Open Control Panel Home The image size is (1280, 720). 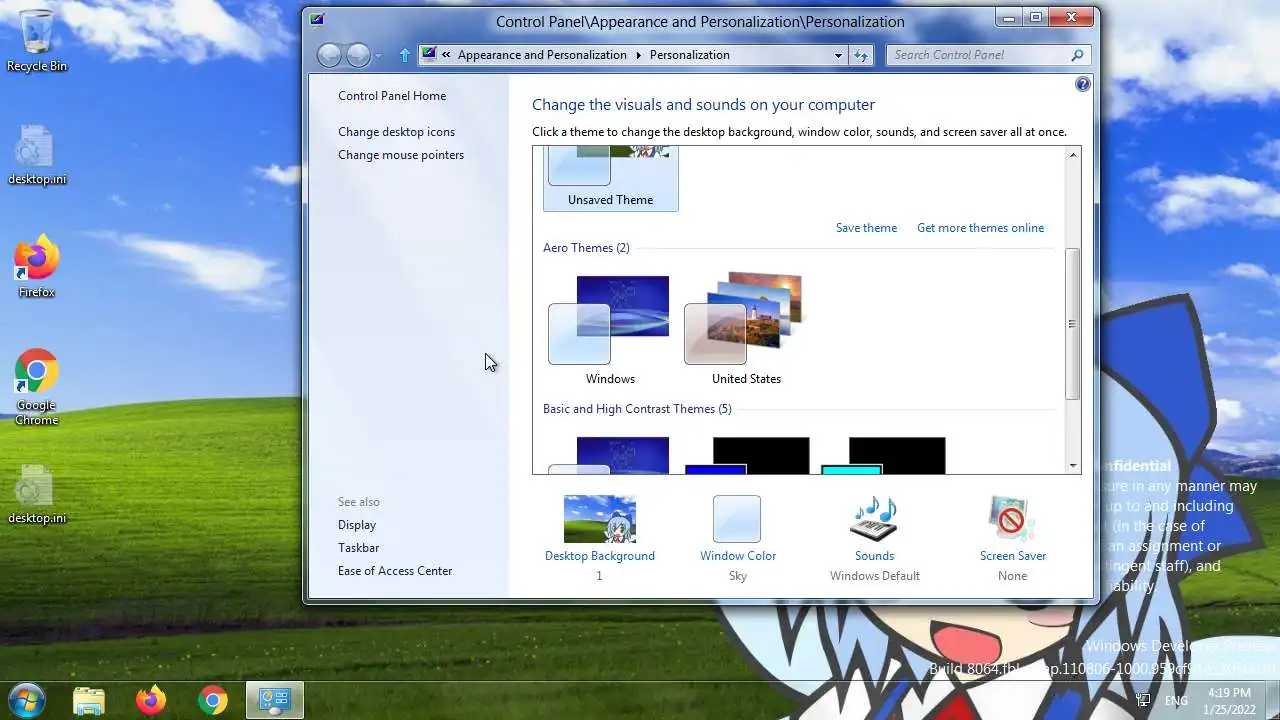click(392, 96)
